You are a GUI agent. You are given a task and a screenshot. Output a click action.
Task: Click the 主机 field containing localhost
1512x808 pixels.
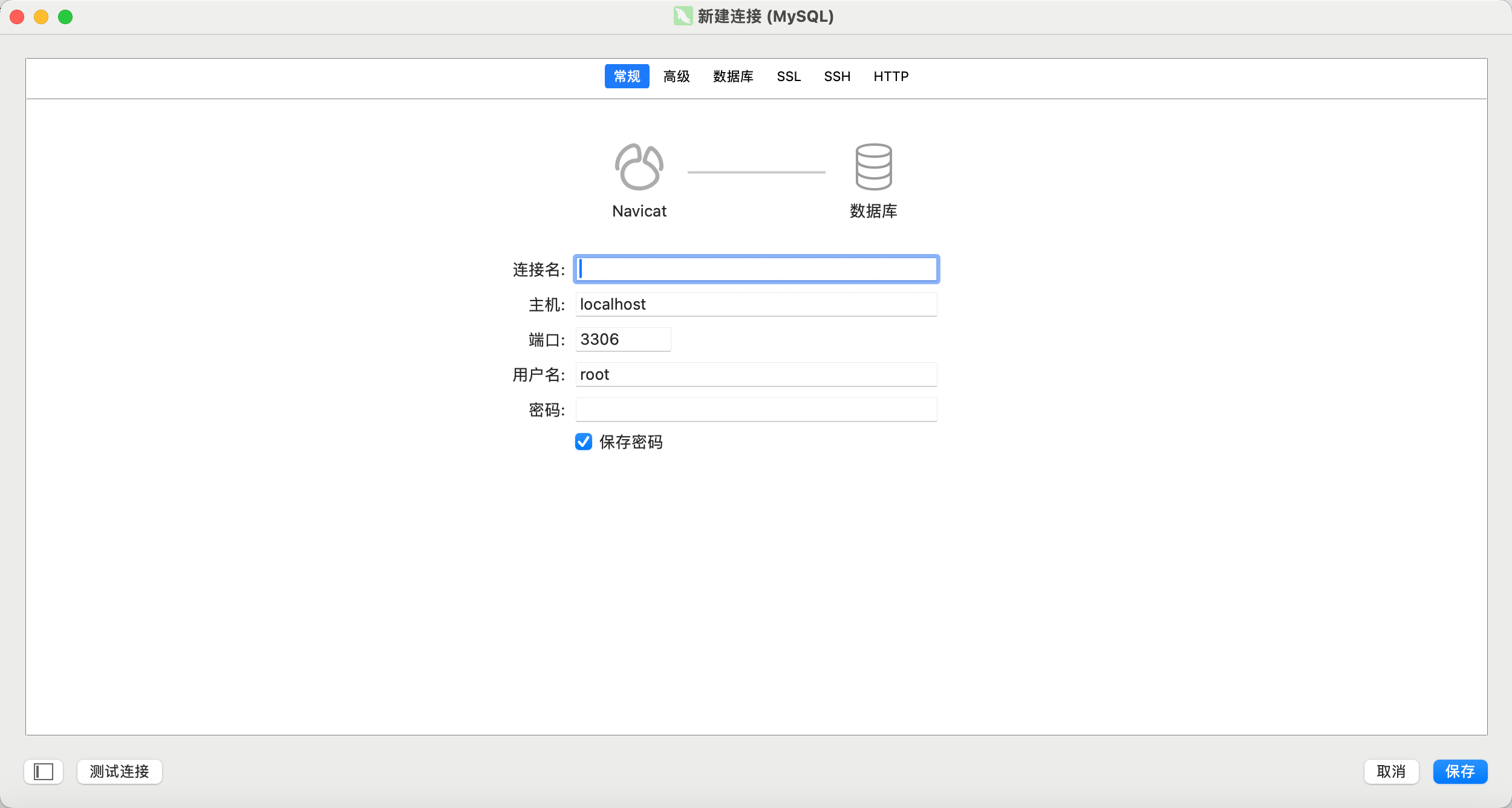pos(756,304)
